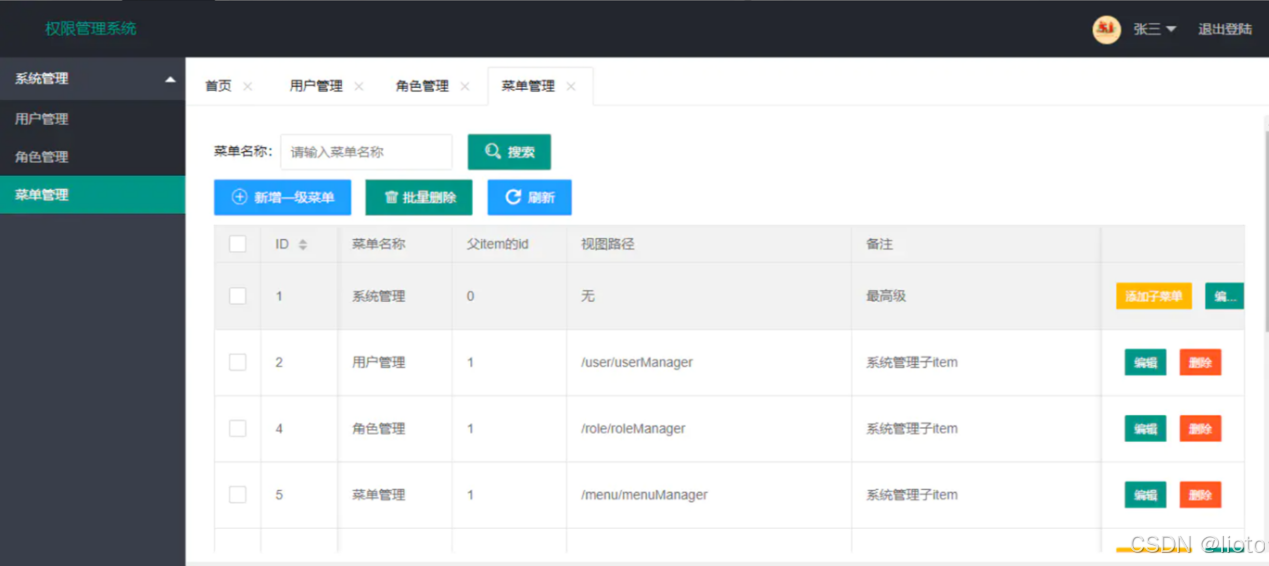Click the 搜索 search button

click(509, 152)
